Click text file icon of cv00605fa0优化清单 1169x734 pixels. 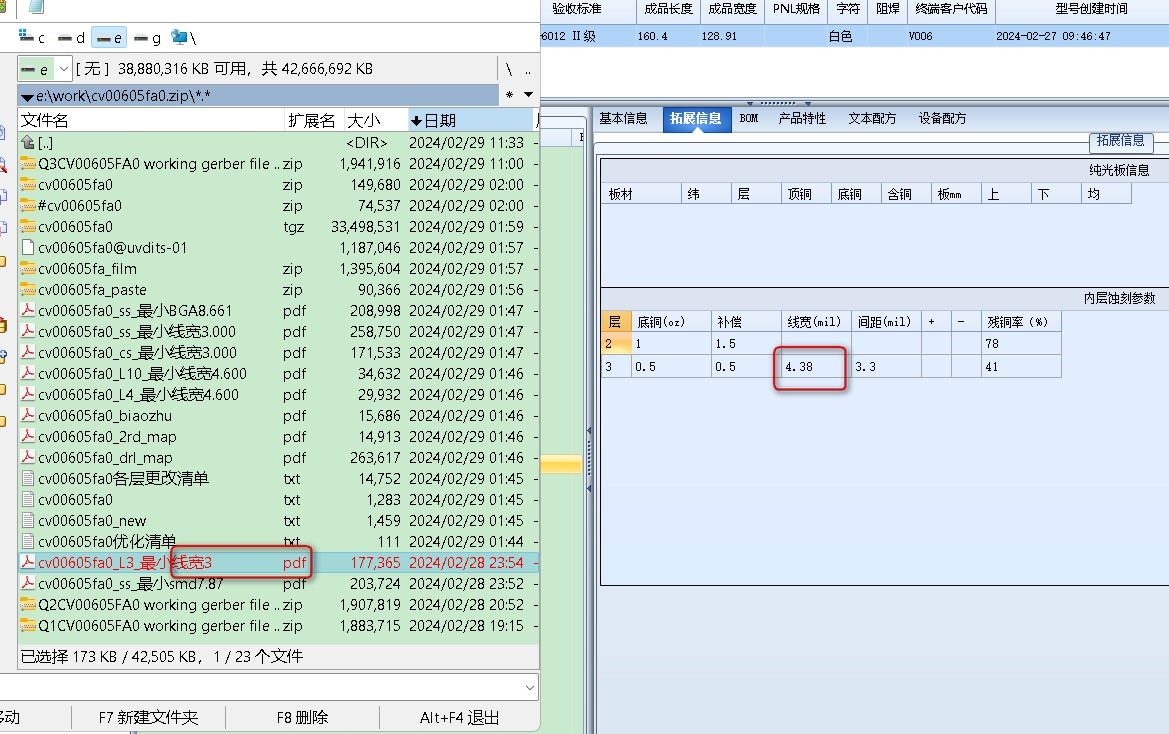(28, 541)
